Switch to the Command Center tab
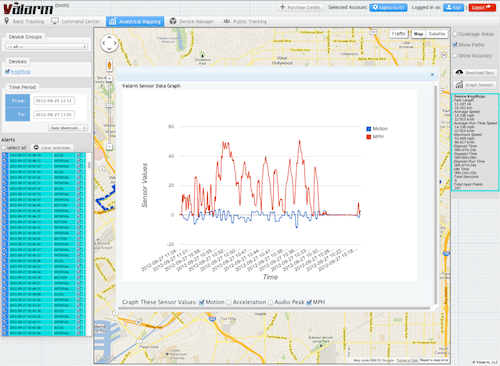Screen dimensions: 500x366 [76, 21]
